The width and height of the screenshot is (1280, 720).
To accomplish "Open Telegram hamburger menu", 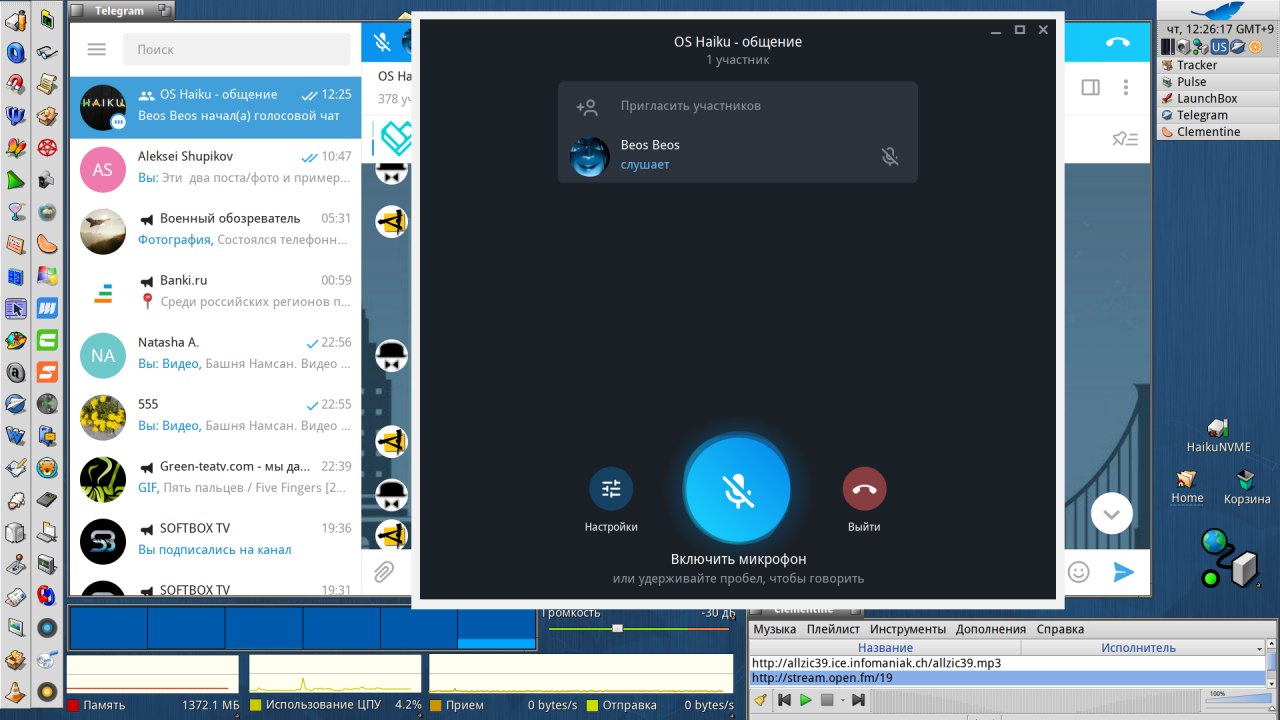I will [97, 49].
